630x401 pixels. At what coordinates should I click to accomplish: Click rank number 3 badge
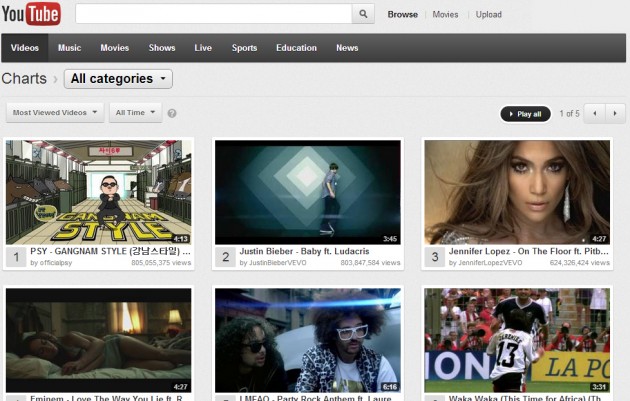pos(435,257)
